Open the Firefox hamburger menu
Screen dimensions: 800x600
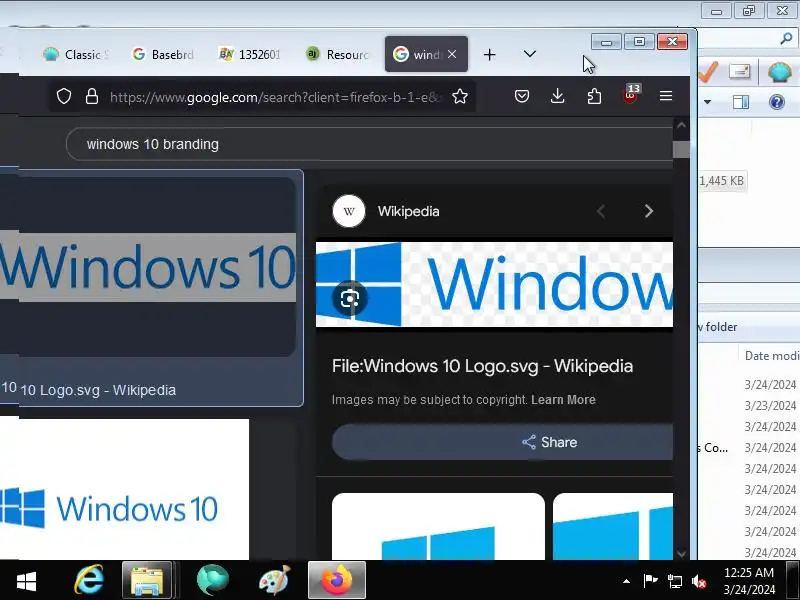(666, 96)
